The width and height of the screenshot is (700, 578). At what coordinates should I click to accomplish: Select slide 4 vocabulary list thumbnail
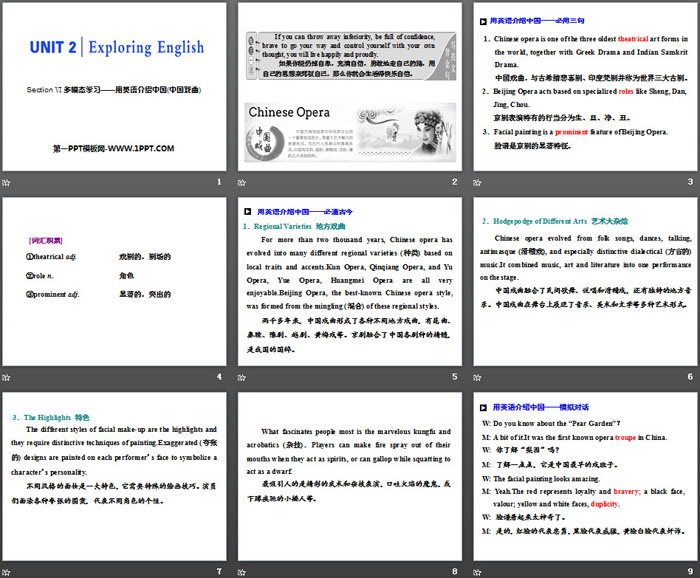[x=114, y=282]
